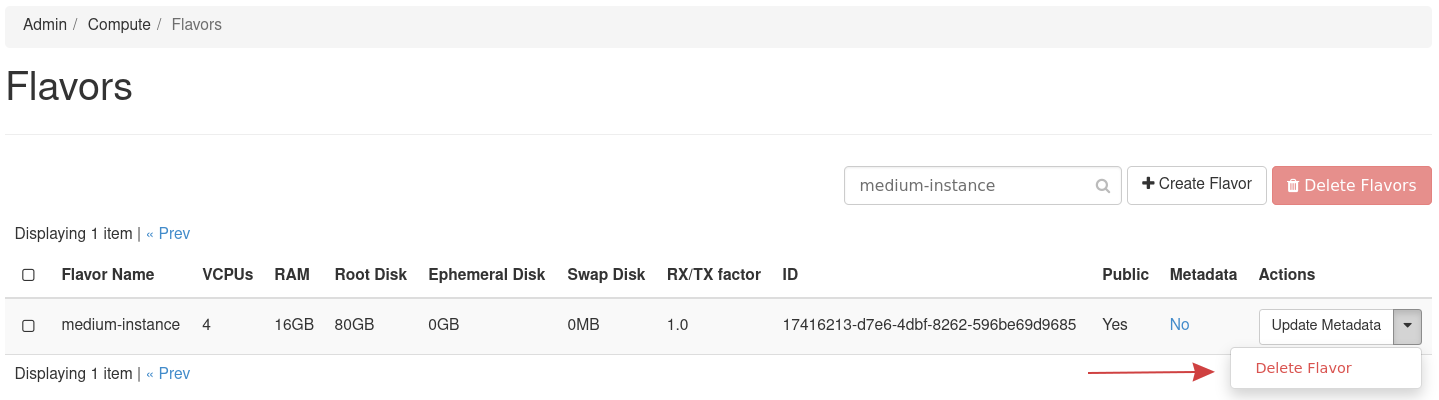1439x400 pixels.
Task: Click the trash icon on Delete Flavors
Action: (x=1293, y=186)
